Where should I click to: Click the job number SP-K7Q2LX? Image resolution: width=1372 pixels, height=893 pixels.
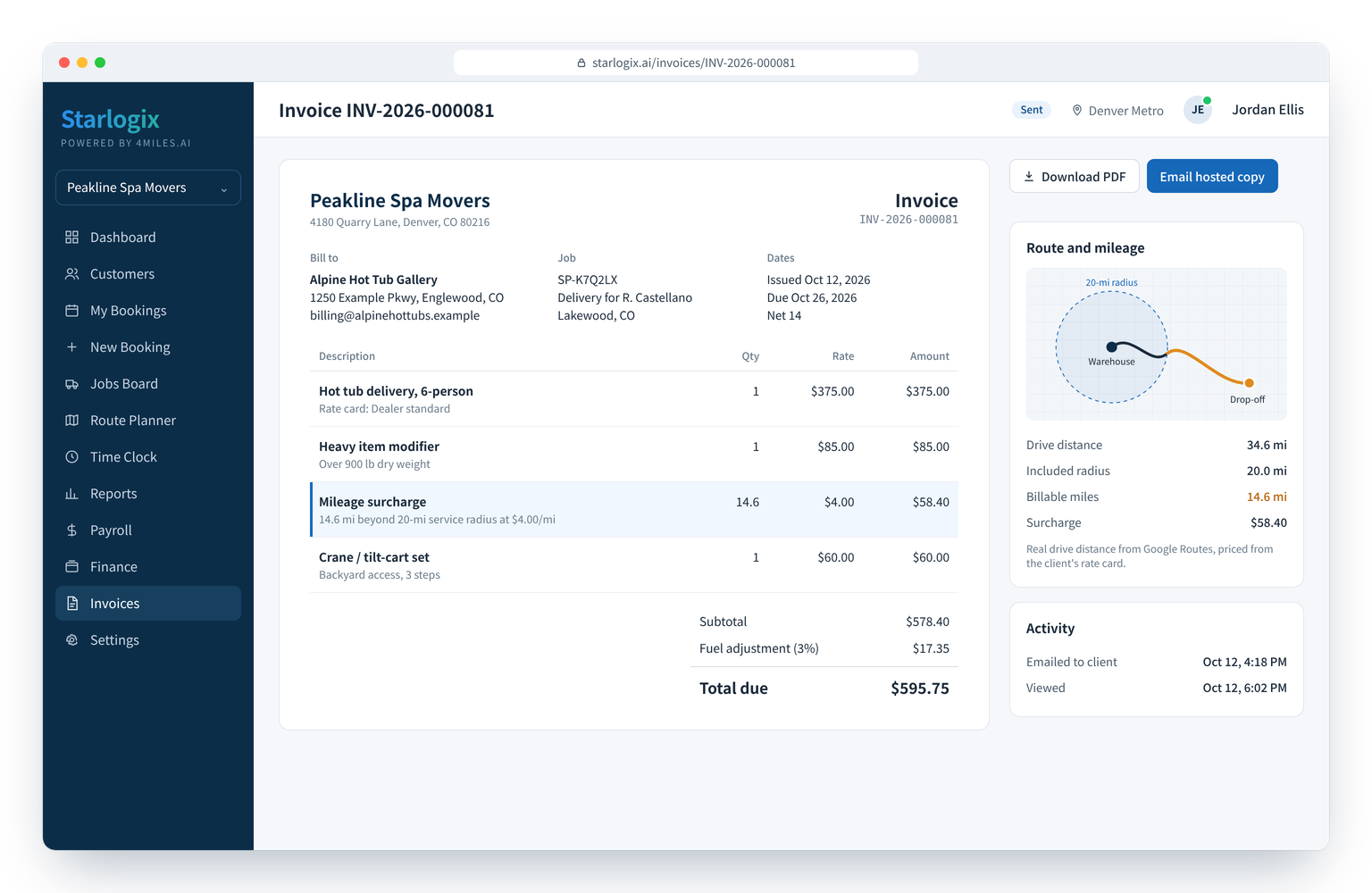point(587,280)
